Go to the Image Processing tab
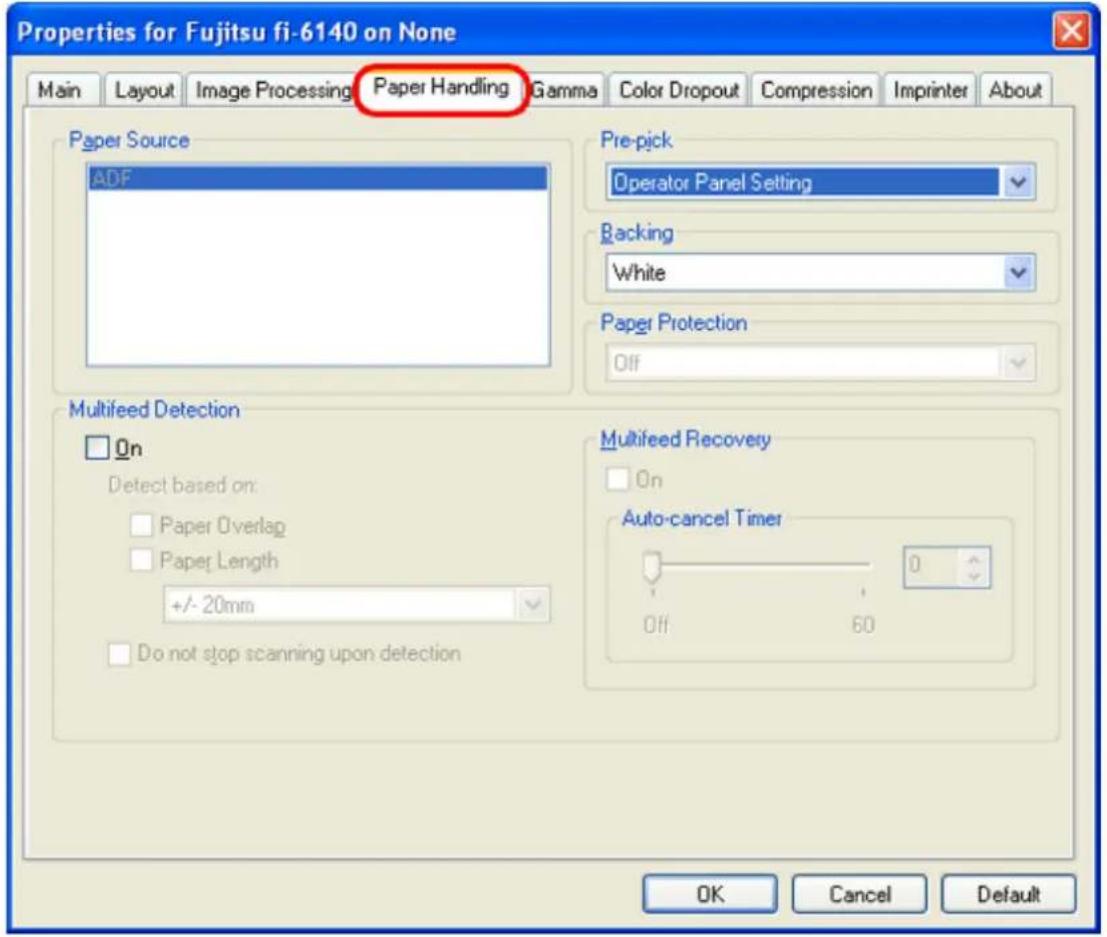 click(273, 90)
